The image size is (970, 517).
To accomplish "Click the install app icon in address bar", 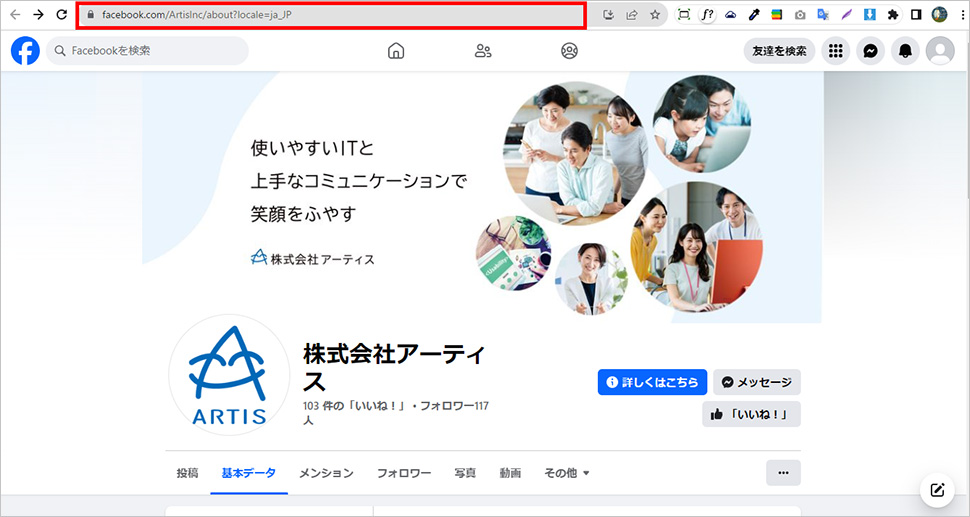I will (x=608, y=15).
